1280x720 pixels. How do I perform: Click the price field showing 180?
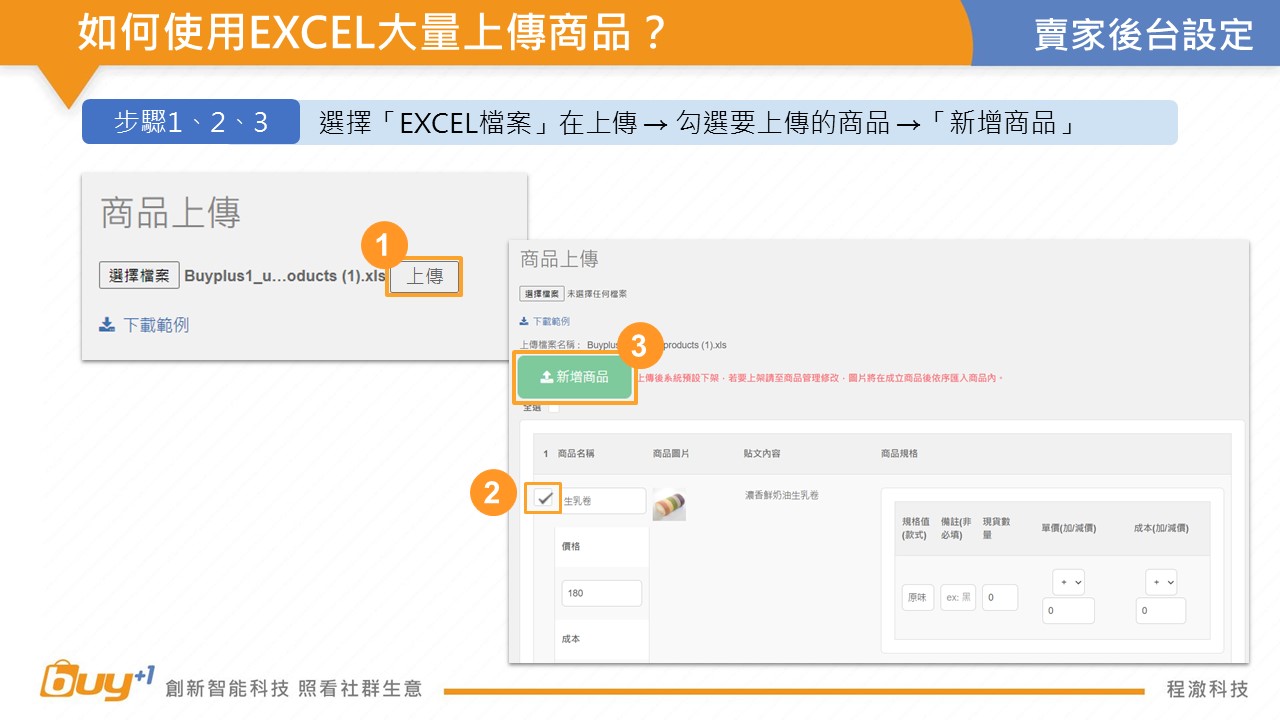point(601,593)
